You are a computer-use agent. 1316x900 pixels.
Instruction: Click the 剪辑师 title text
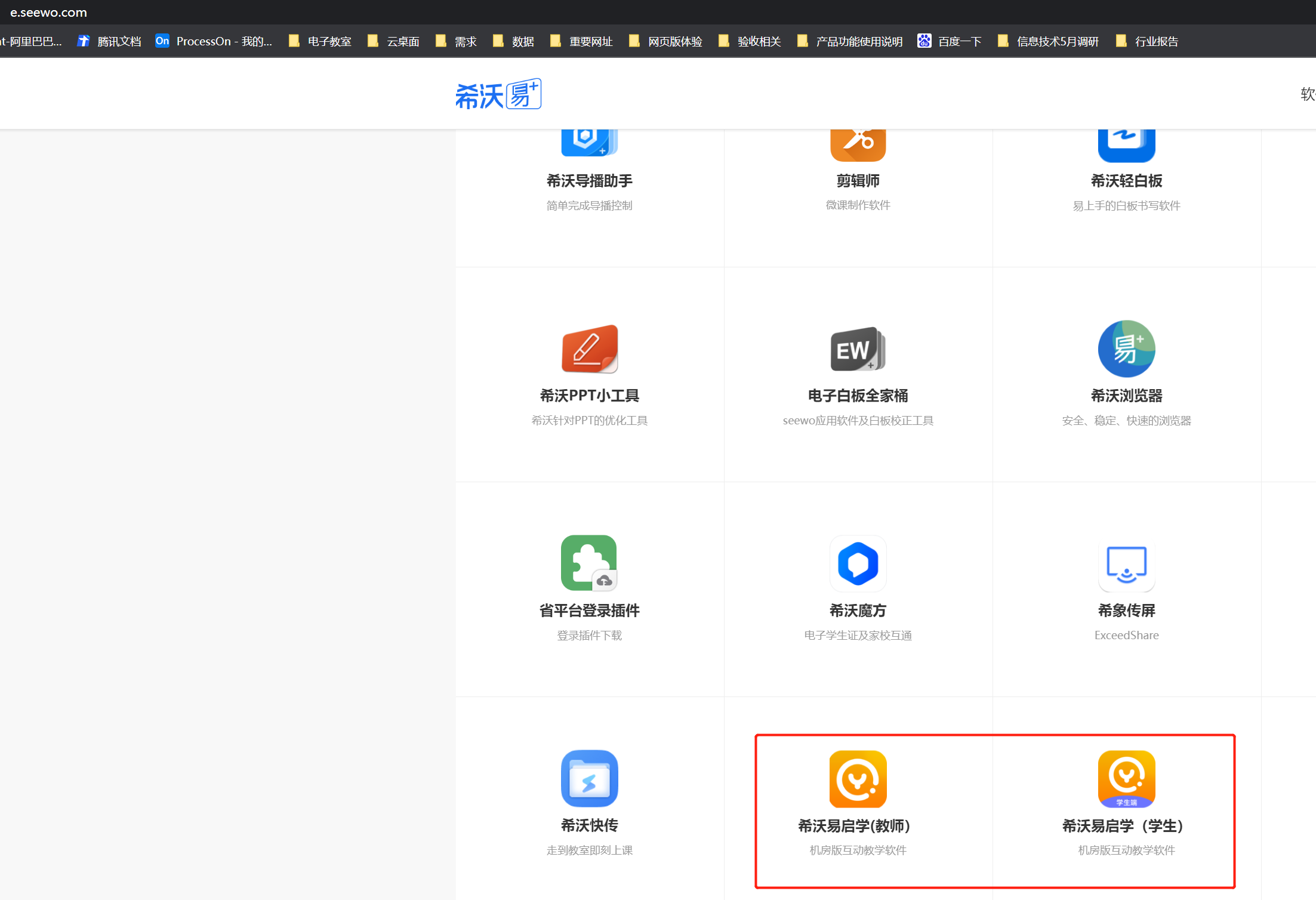tap(858, 181)
